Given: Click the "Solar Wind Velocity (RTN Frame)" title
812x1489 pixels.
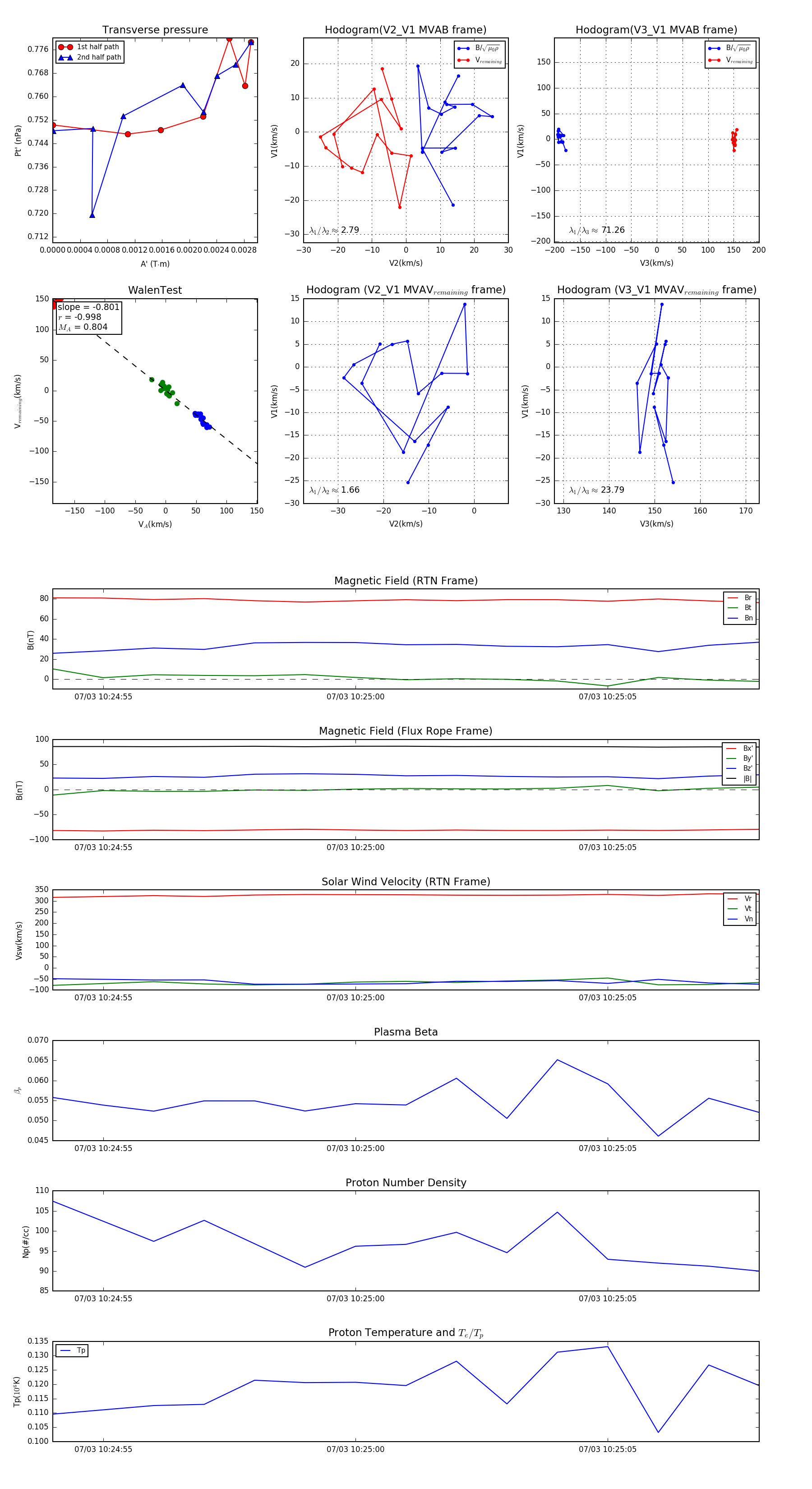Looking at the screenshot, I should [406, 882].
